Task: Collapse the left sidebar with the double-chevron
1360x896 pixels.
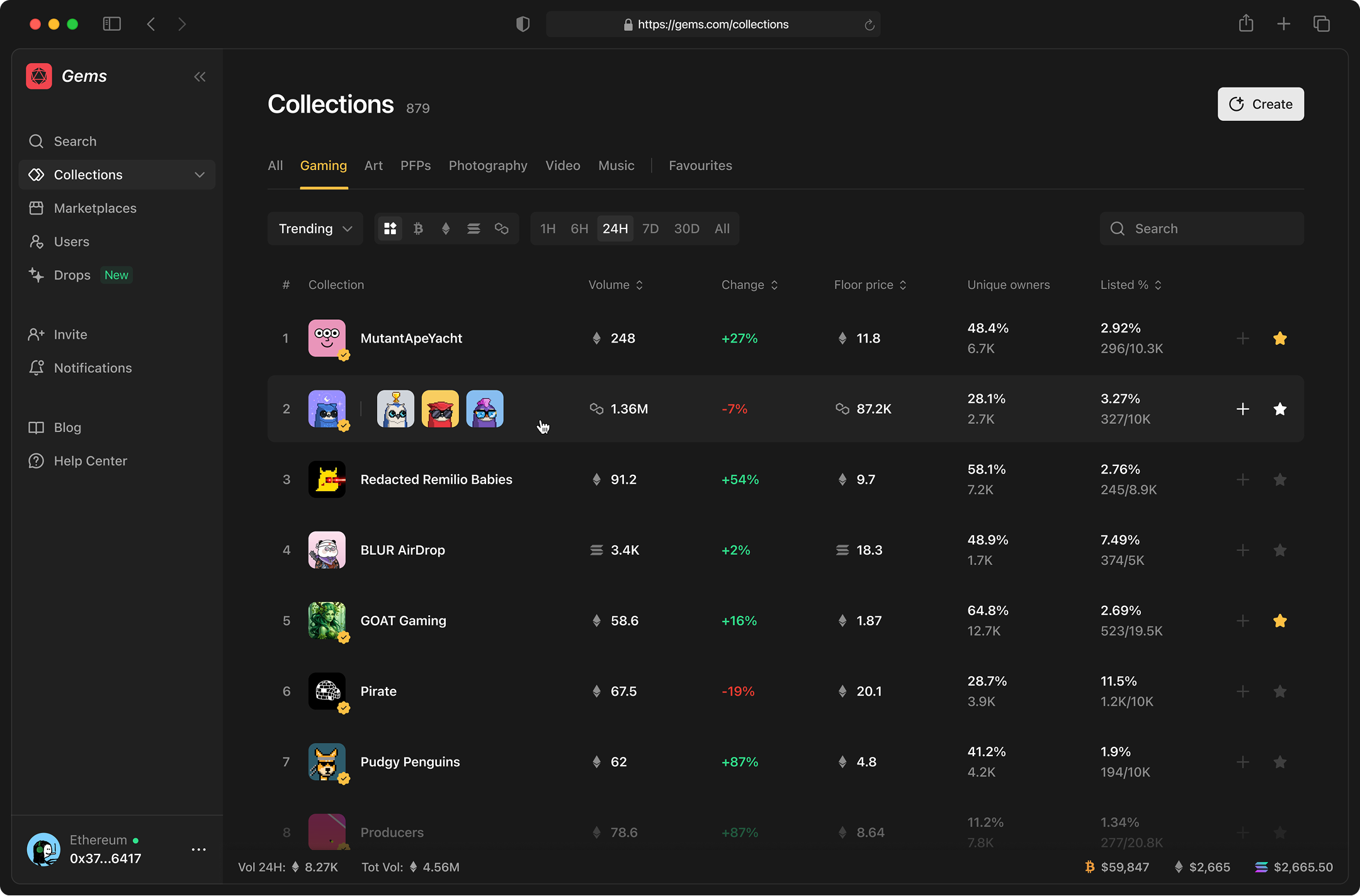Action: coord(200,76)
